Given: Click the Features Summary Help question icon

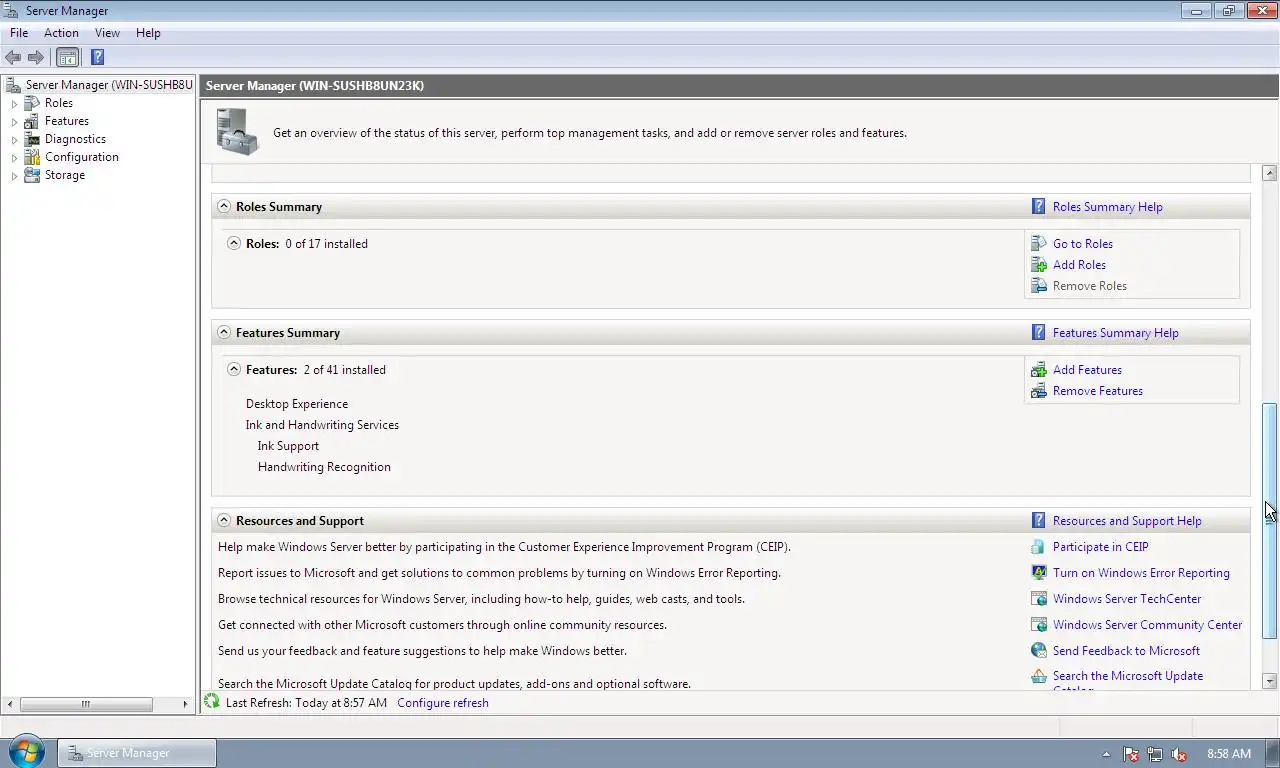Looking at the screenshot, I should (1039, 333).
